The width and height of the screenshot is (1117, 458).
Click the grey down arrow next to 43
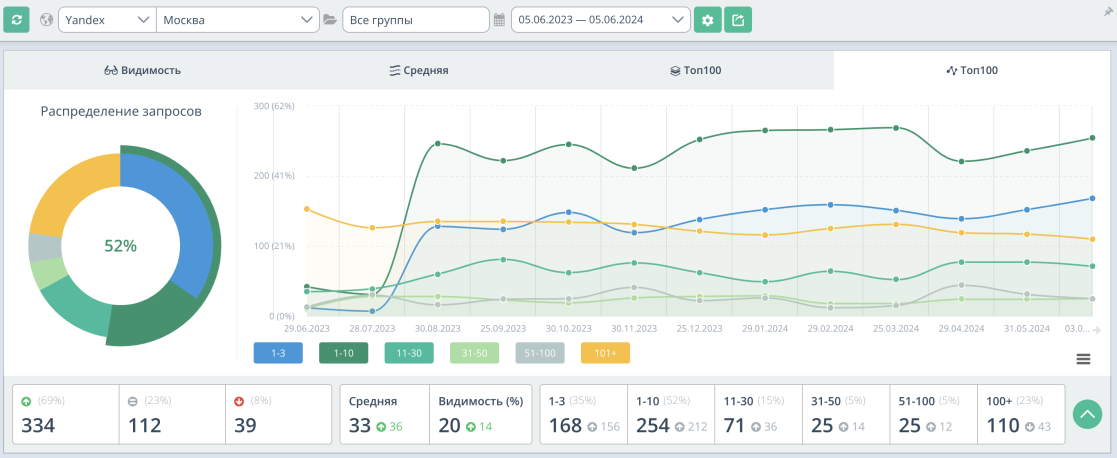(x=1031, y=427)
